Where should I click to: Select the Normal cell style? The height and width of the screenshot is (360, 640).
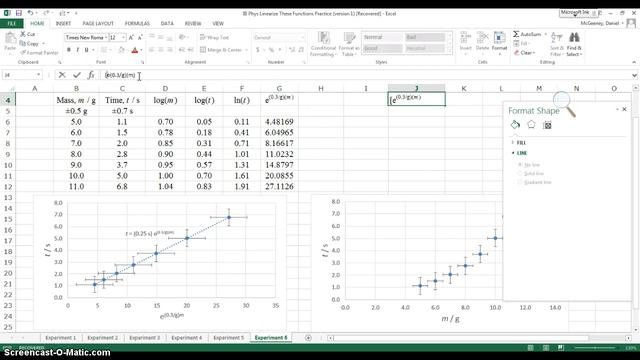click(382, 37)
